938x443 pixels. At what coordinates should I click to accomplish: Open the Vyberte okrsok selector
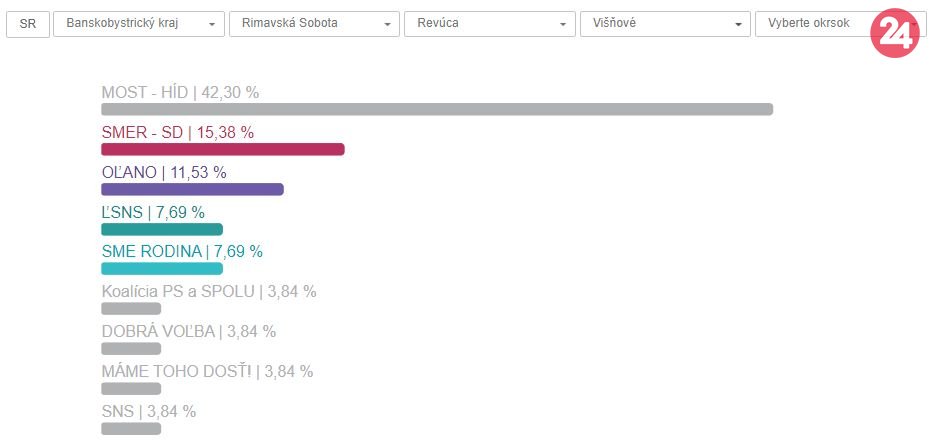pyautogui.click(x=810, y=24)
